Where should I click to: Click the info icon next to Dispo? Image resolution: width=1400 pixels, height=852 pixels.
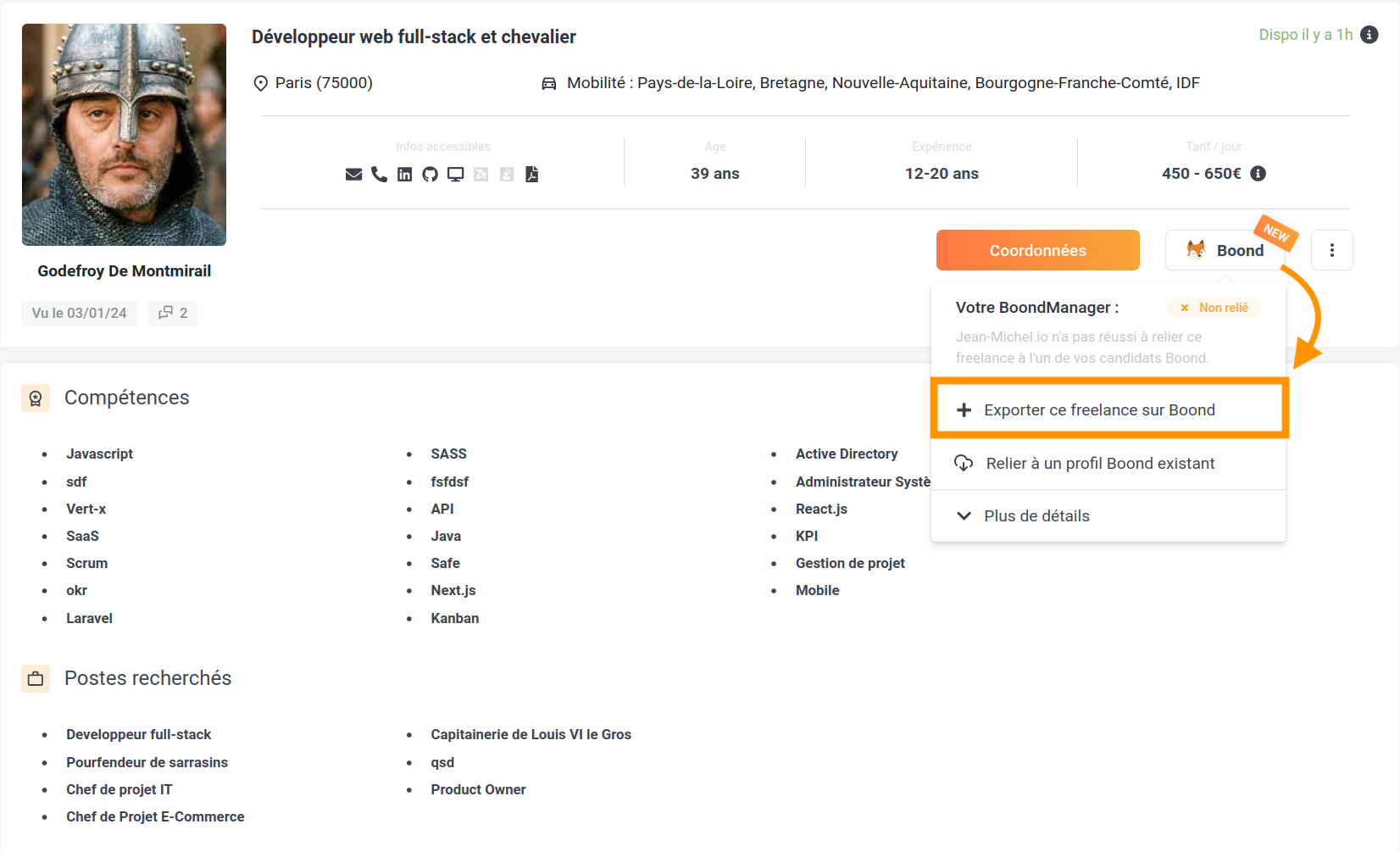[1369, 35]
